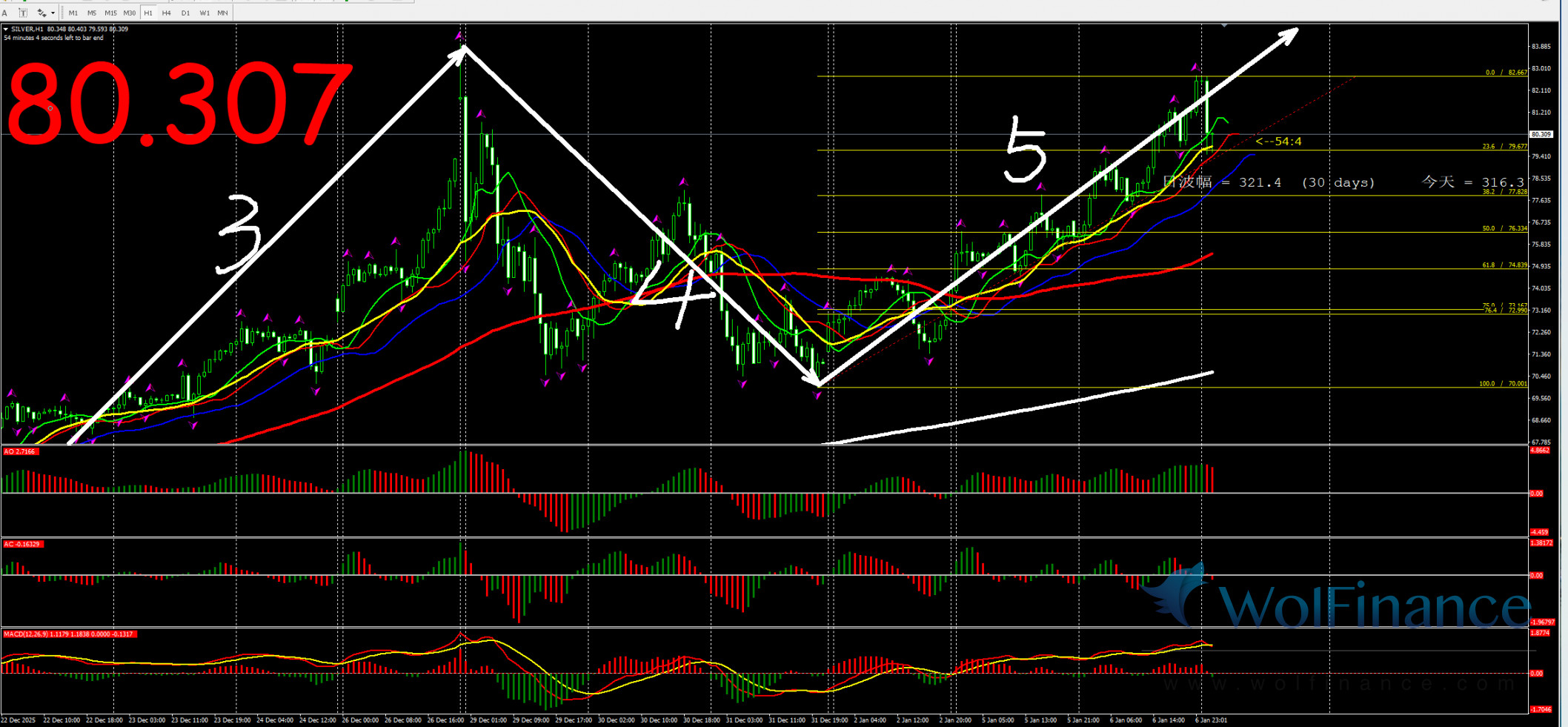1568x727 pixels.
Task: Click the AC indicator label
Action: coord(22,544)
